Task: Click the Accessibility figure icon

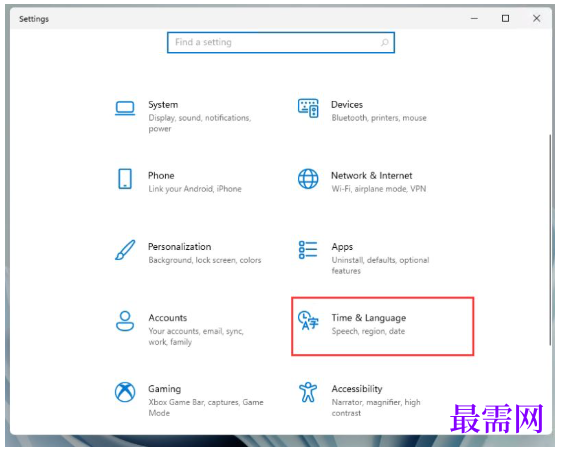Action: coord(308,392)
